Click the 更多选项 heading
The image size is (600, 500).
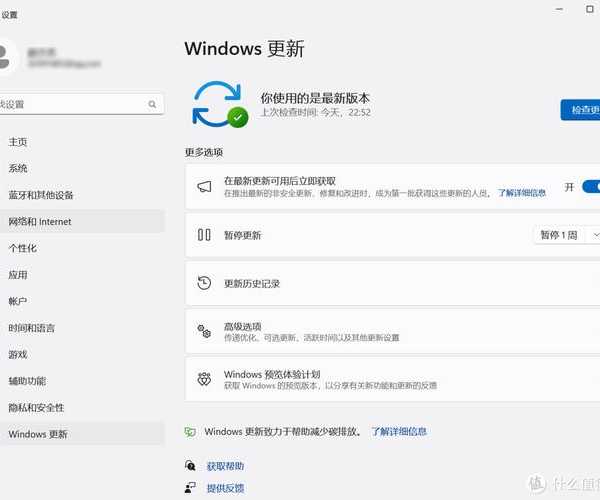pyautogui.click(x=204, y=152)
